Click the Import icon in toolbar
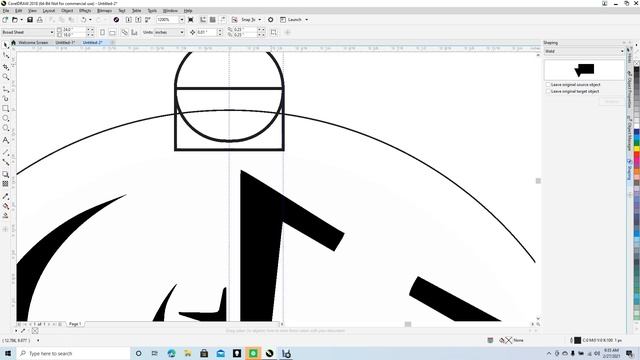Screen dimensions: 640x360 point(128,20)
